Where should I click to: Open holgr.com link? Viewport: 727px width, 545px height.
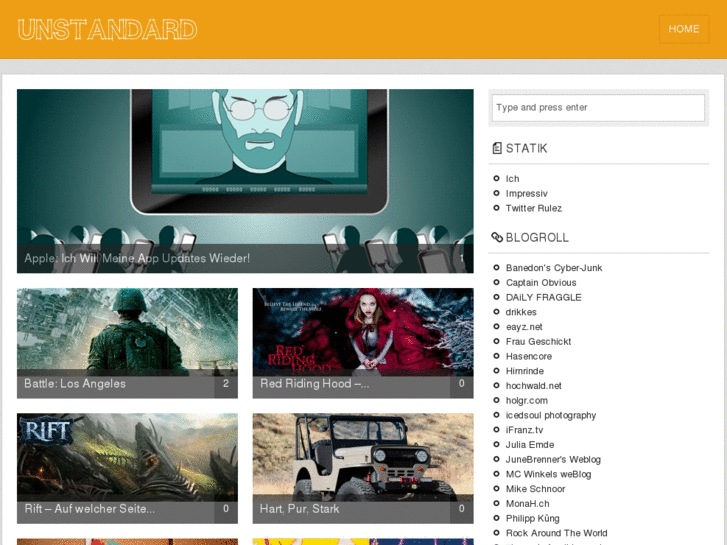(526, 400)
